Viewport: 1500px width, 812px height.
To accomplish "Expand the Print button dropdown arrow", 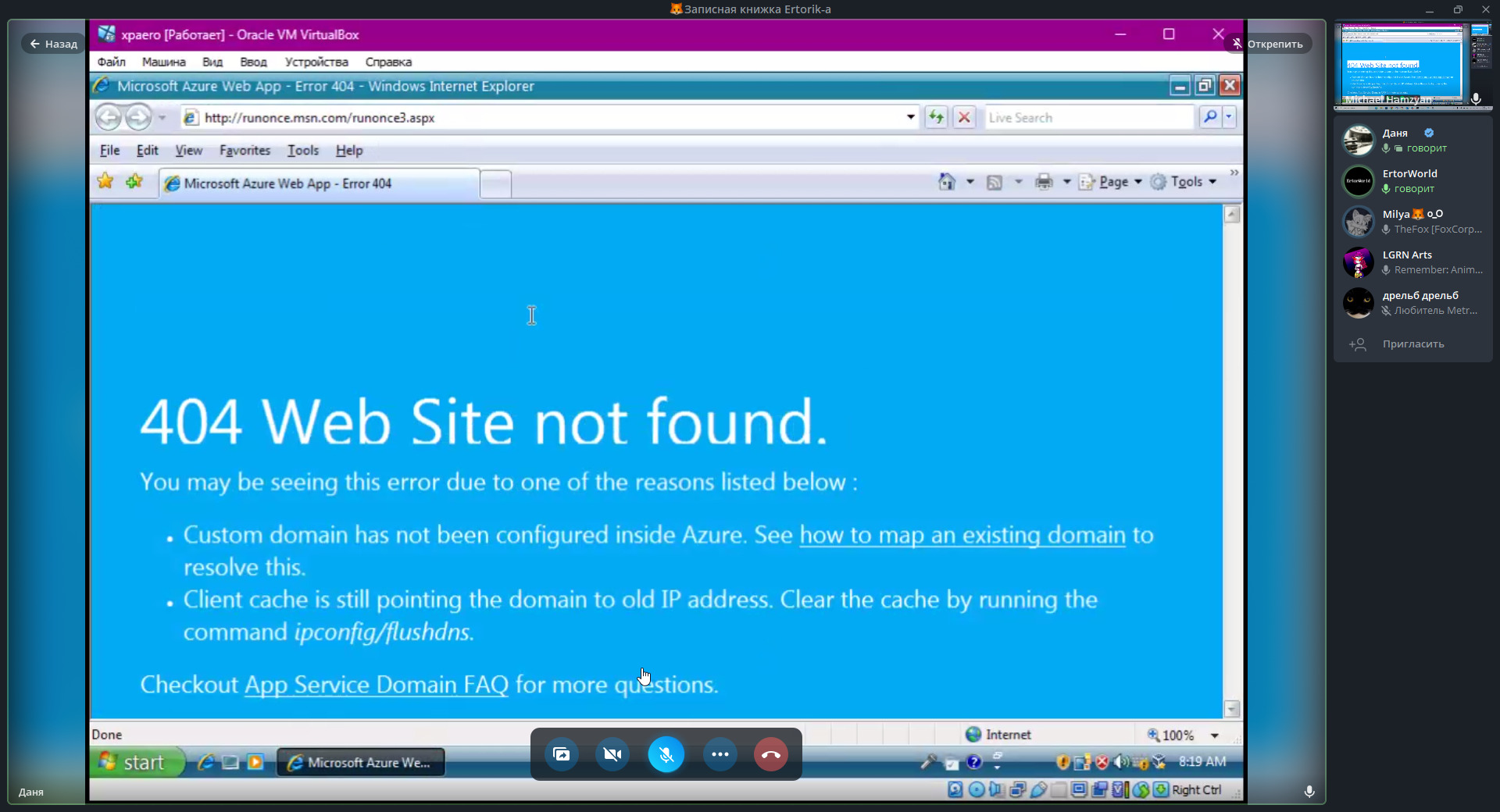I will tap(1066, 182).
